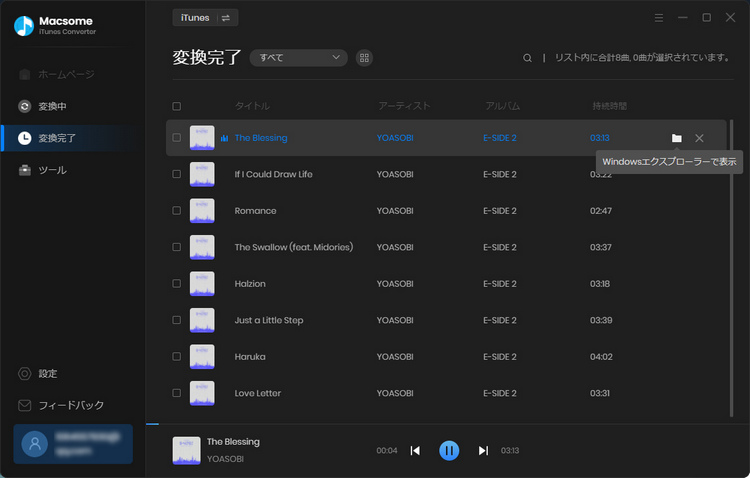Select the song title If I Could Draw Life

coord(273,175)
